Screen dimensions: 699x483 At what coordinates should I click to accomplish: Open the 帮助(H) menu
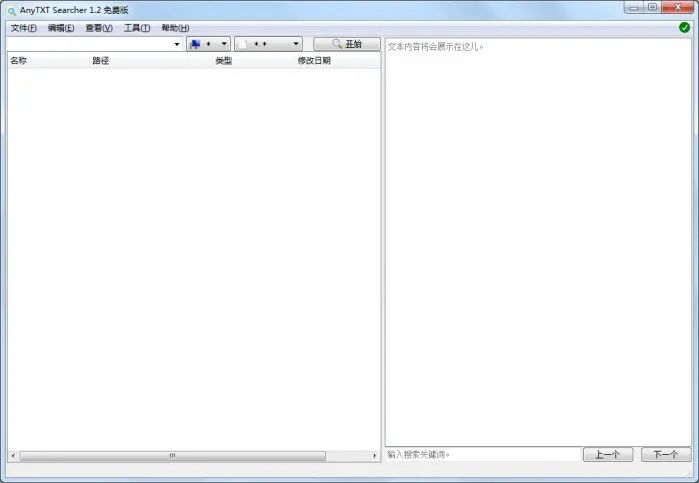point(175,28)
